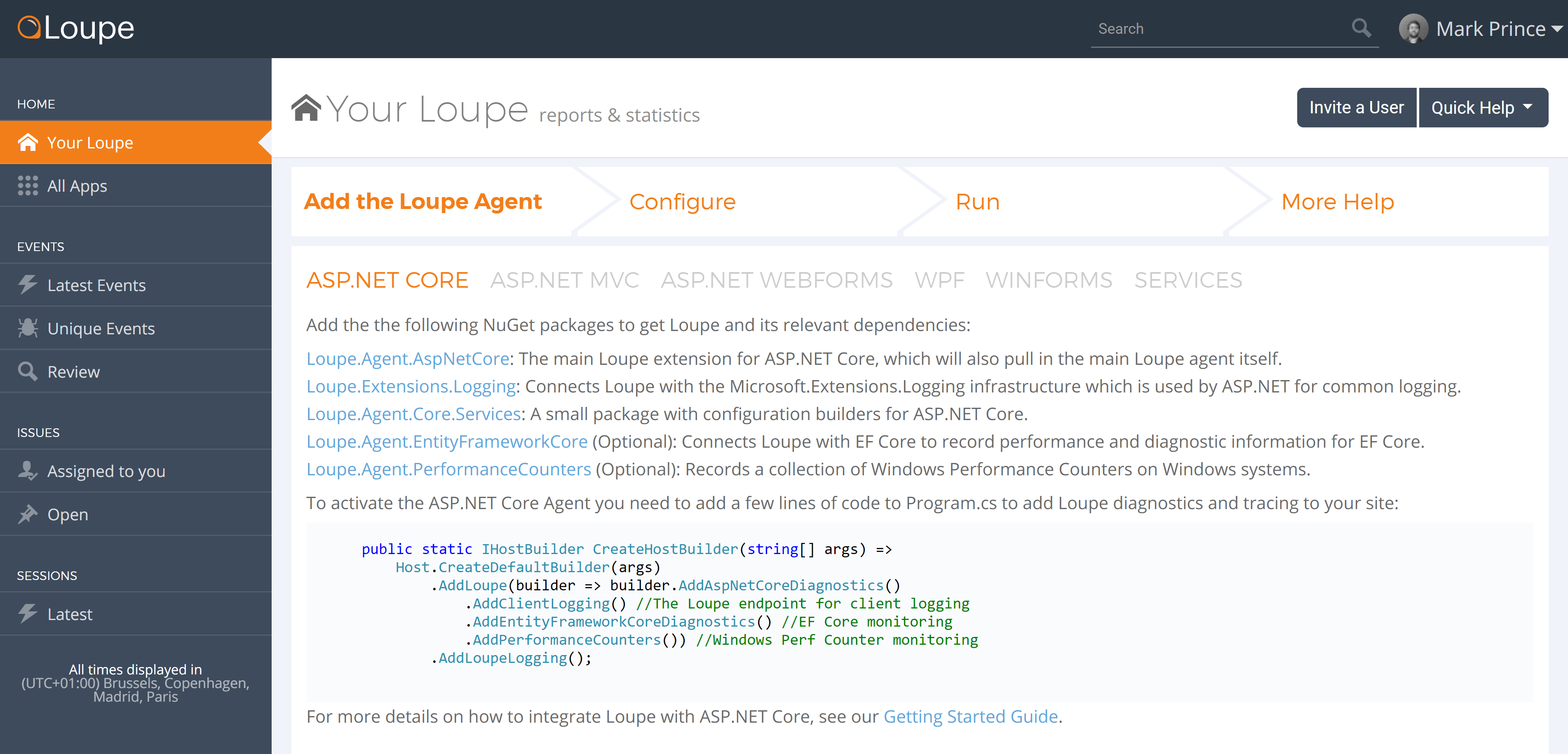The image size is (1568, 754).
Task: Click the Assigned to you person icon
Action: tap(28, 470)
